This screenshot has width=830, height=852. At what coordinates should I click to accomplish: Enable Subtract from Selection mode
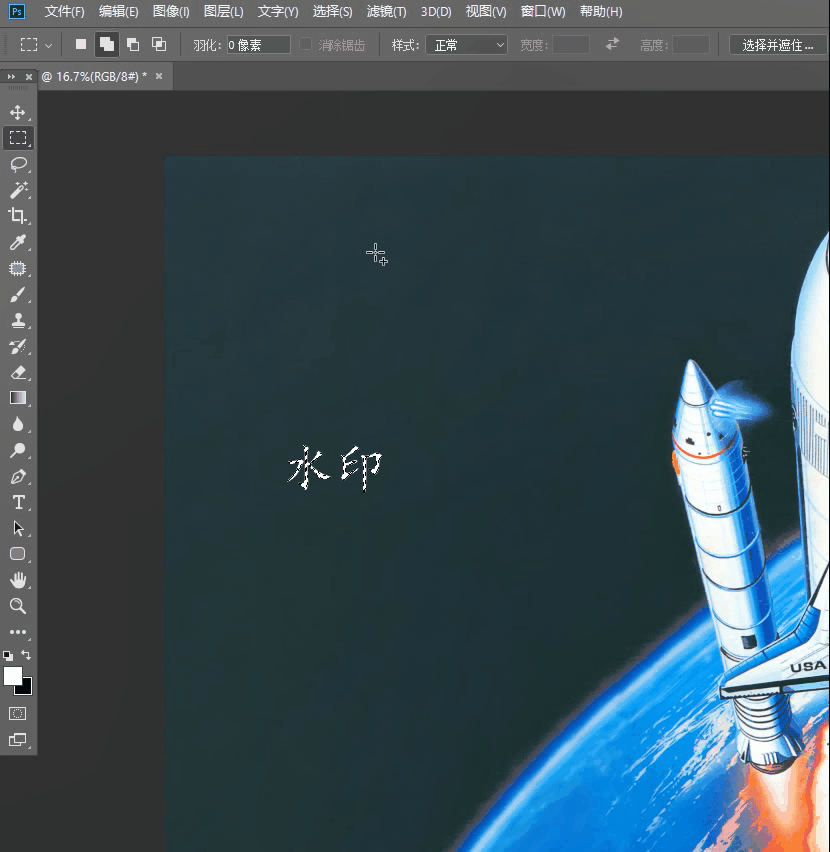click(133, 44)
